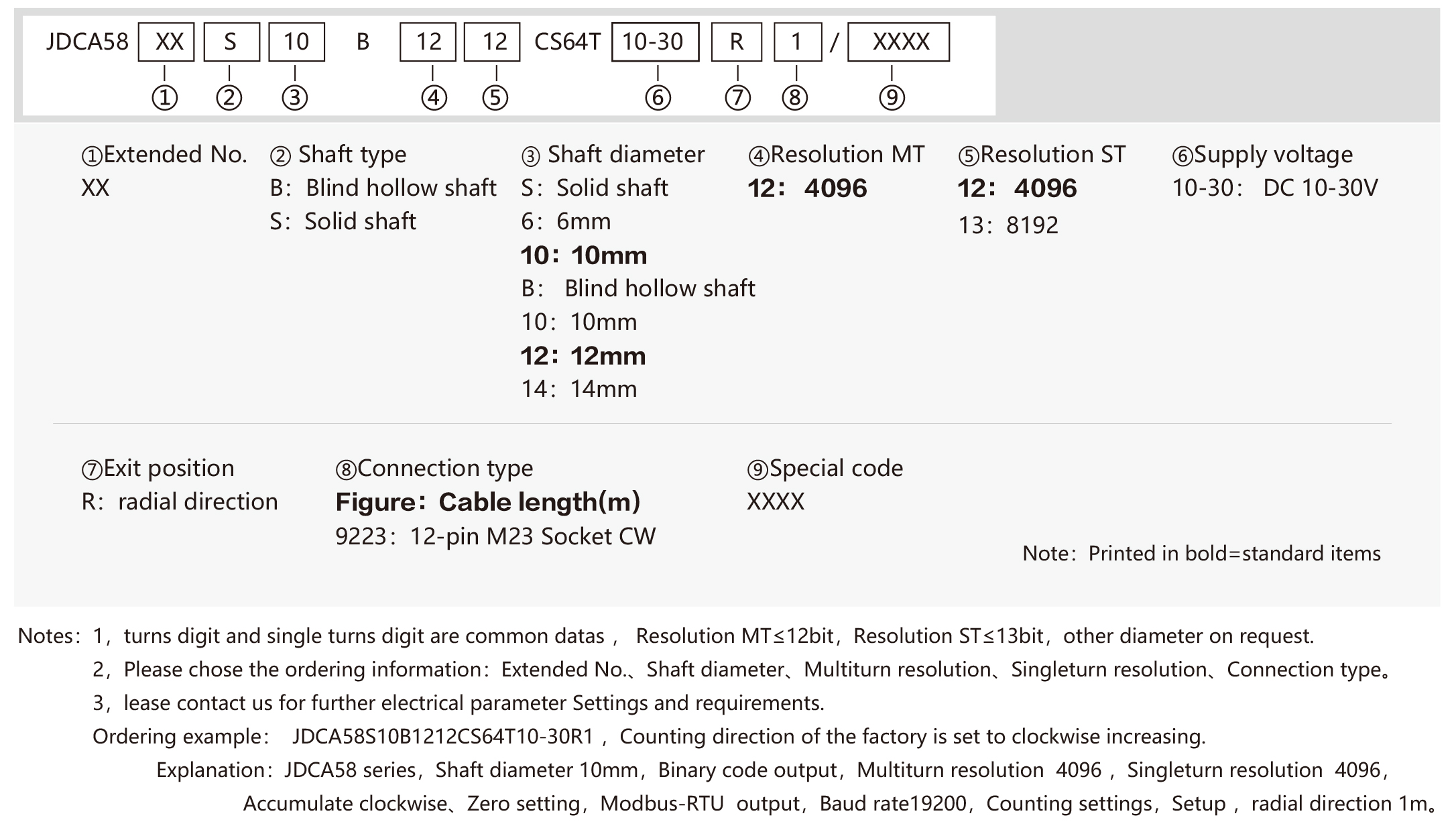
Task: Select the 10-30 voltage code box
Action: [x=655, y=42]
